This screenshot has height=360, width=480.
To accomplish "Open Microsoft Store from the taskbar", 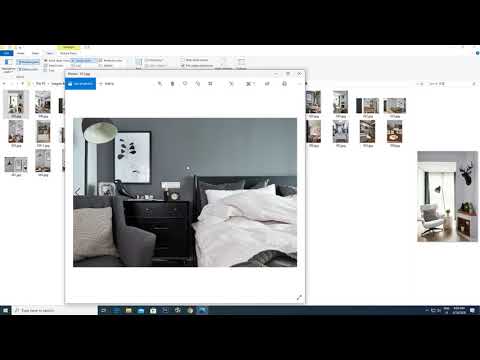I will [x=153, y=310].
